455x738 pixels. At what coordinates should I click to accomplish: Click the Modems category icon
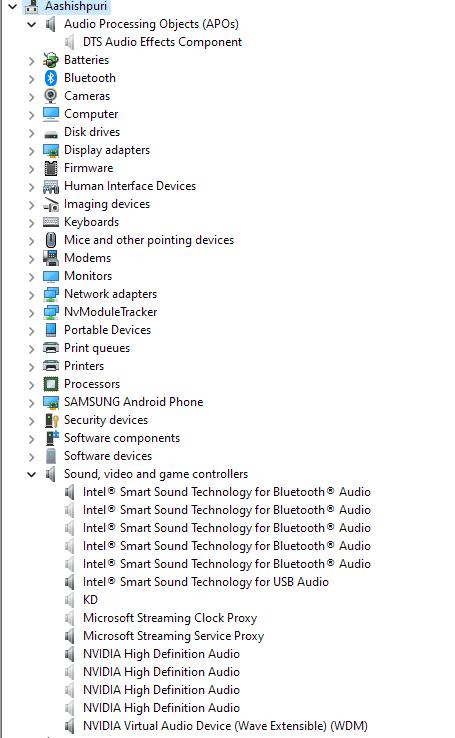(51, 258)
